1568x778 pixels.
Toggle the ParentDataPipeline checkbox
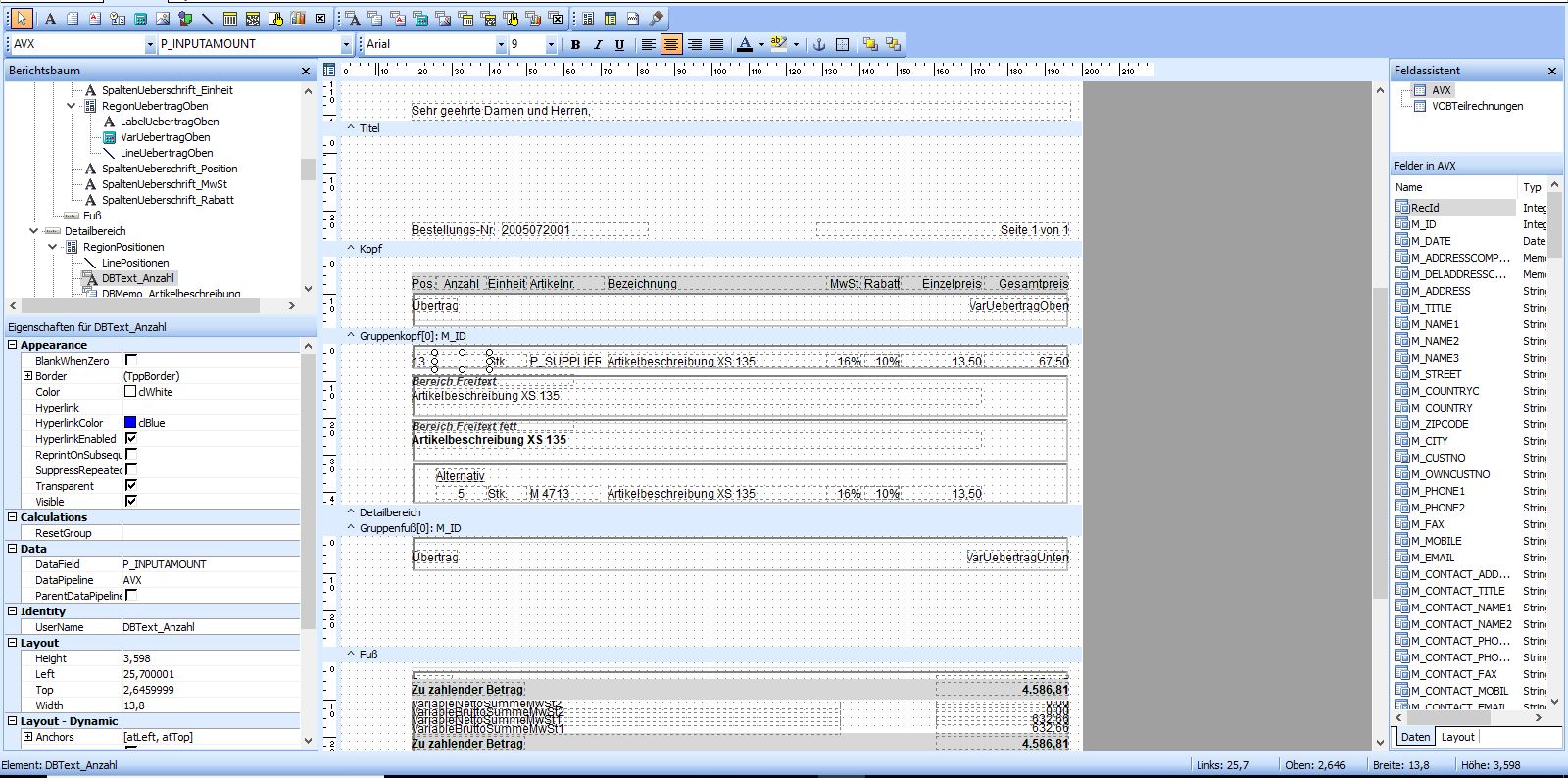(131, 596)
